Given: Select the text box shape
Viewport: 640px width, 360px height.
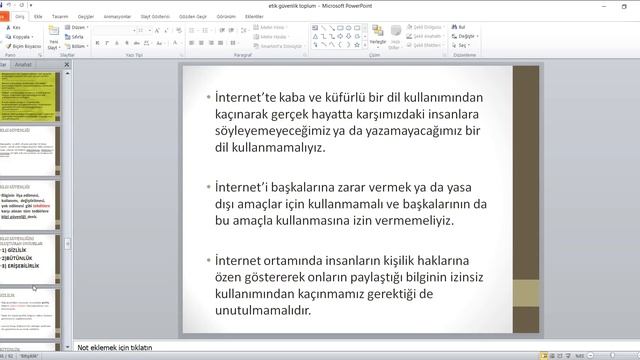Looking at the screenshot, I should pos(315,28).
